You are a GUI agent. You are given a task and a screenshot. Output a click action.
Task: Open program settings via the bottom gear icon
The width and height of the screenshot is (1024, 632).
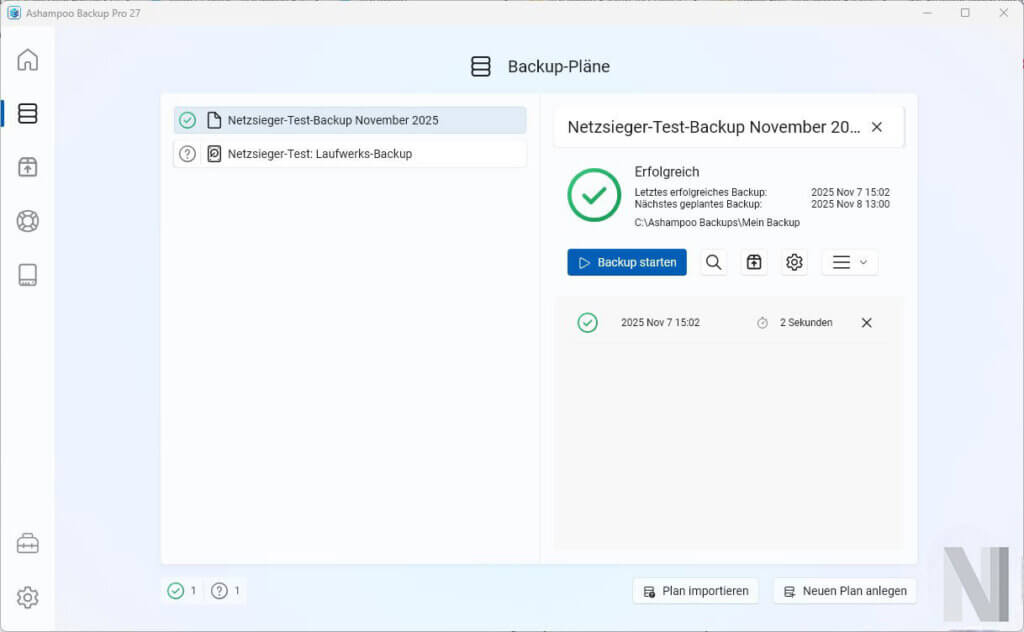point(27,597)
